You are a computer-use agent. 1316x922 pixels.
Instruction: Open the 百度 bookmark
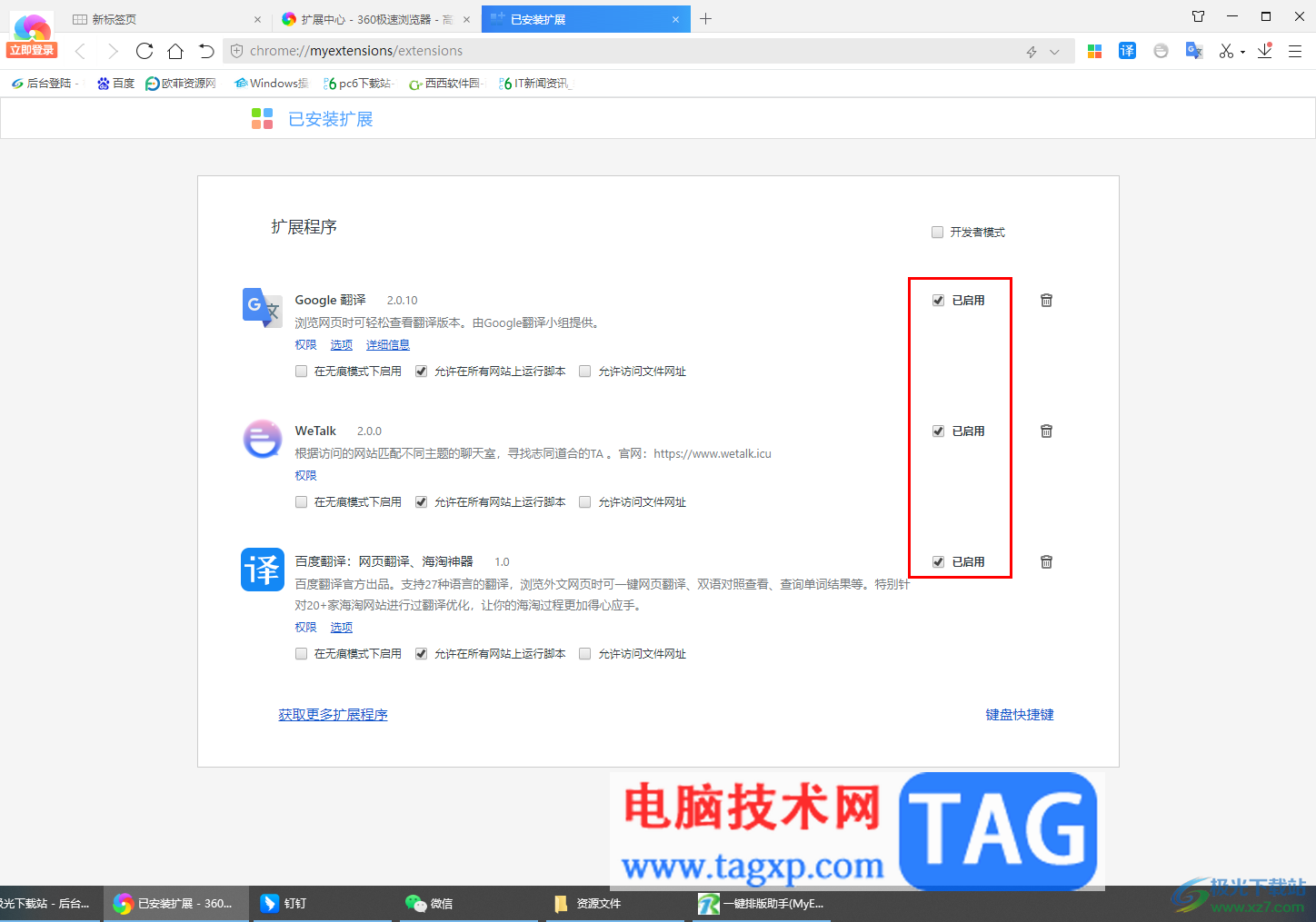coord(116,84)
